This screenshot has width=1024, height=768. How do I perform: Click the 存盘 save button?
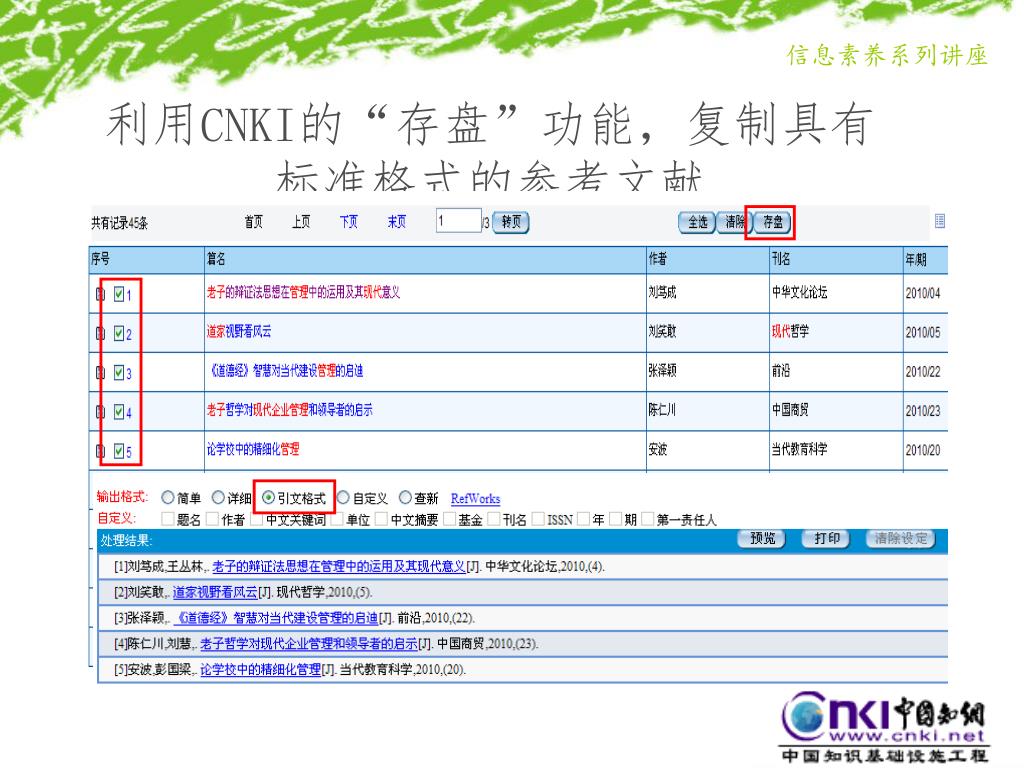773,223
